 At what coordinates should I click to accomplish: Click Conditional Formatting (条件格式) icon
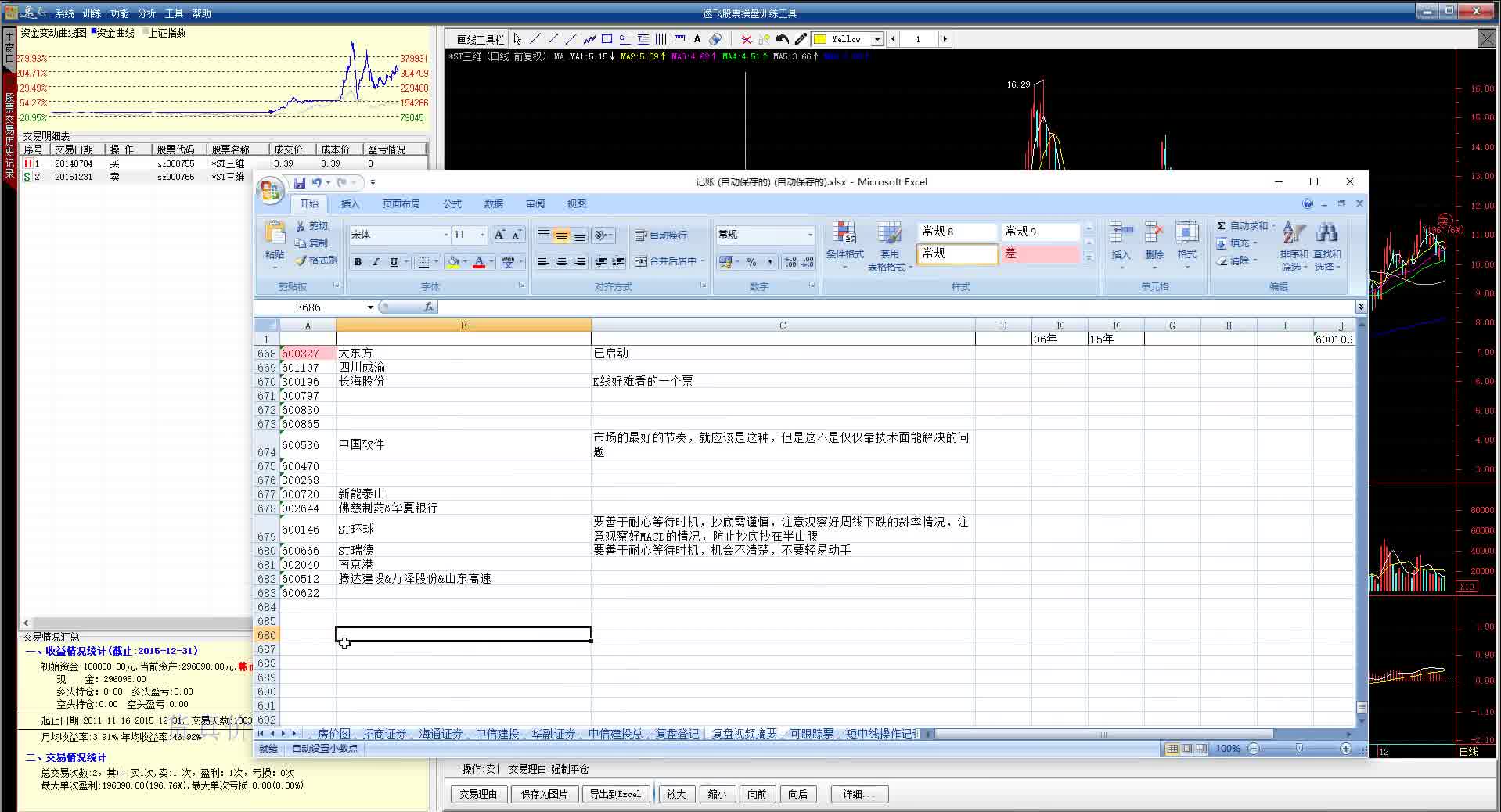click(845, 246)
